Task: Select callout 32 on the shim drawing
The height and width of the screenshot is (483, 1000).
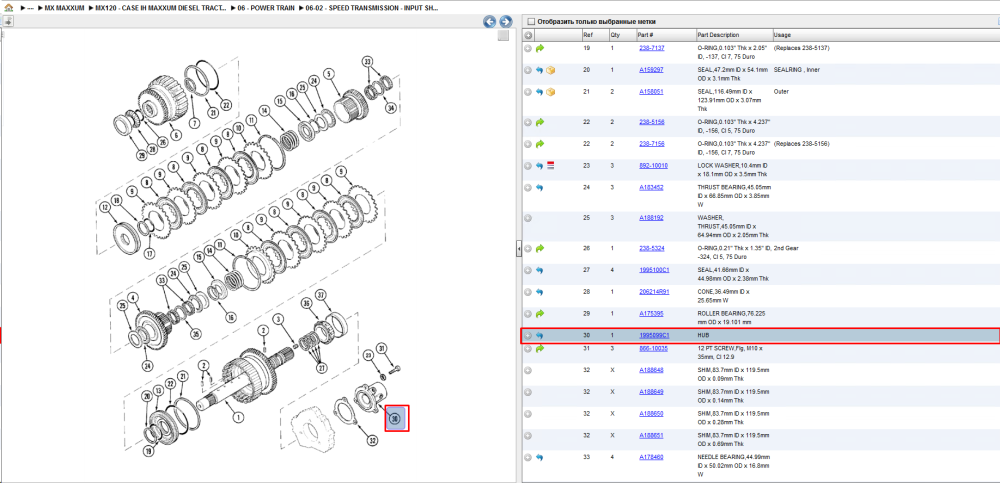Action: coord(372,440)
